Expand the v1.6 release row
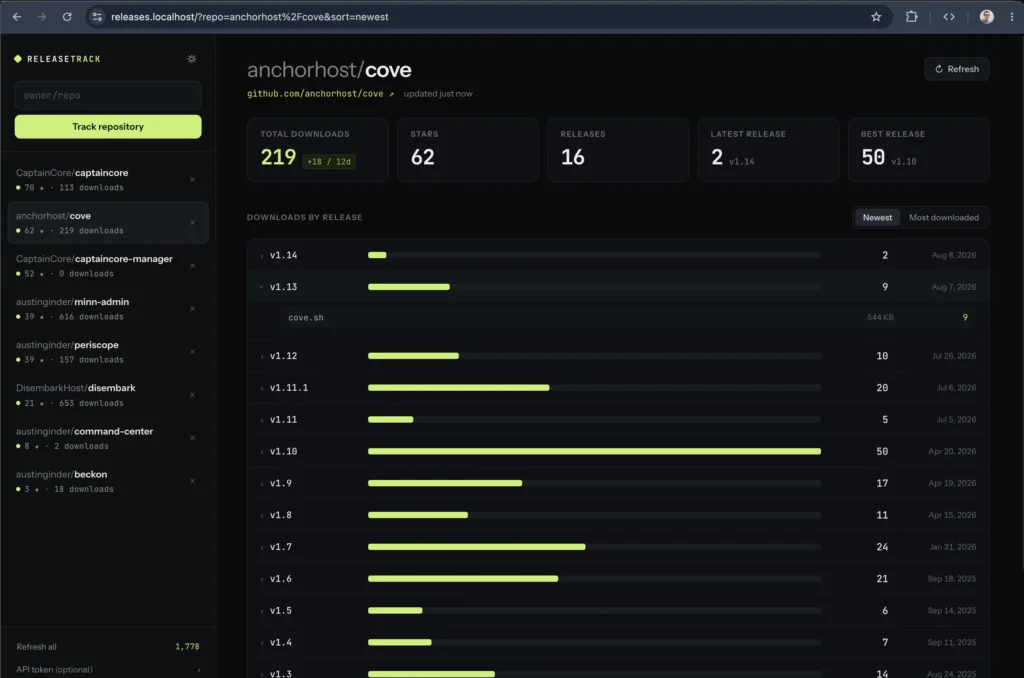The width and height of the screenshot is (1024, 678). click(618, 579)
